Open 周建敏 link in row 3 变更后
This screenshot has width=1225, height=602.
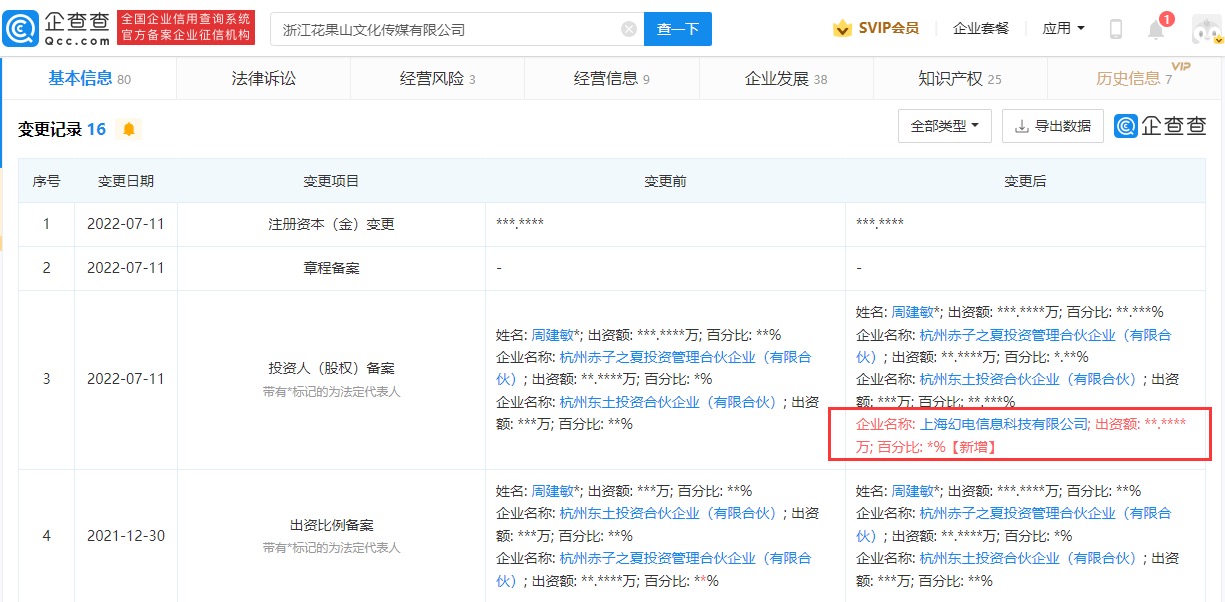[914, 312]
